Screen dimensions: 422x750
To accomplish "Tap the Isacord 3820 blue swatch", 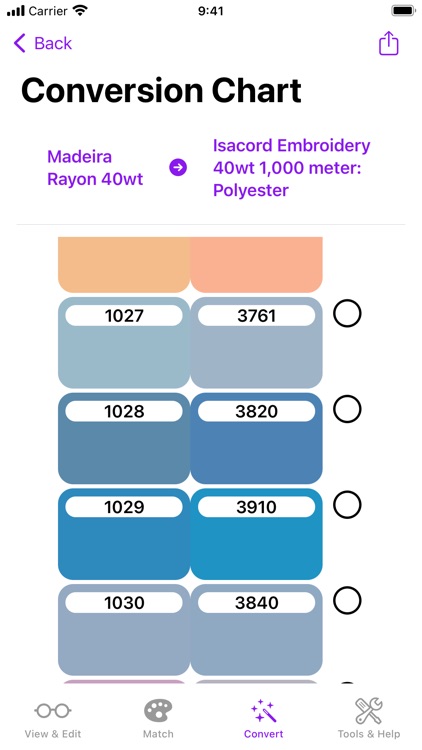I will [256, 438].
